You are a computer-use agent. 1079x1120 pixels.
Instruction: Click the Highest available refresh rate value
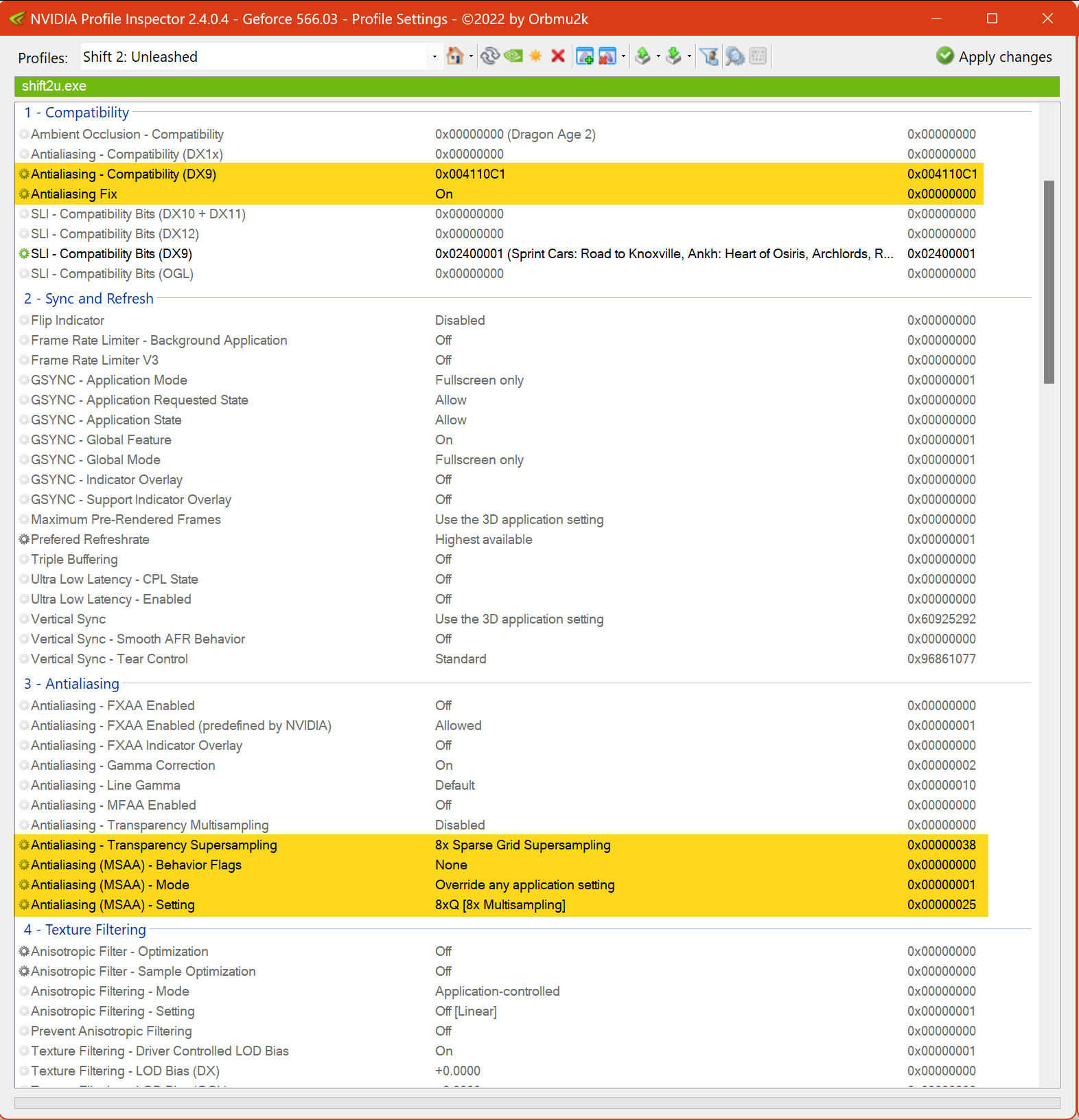click(x=483, y=540)
